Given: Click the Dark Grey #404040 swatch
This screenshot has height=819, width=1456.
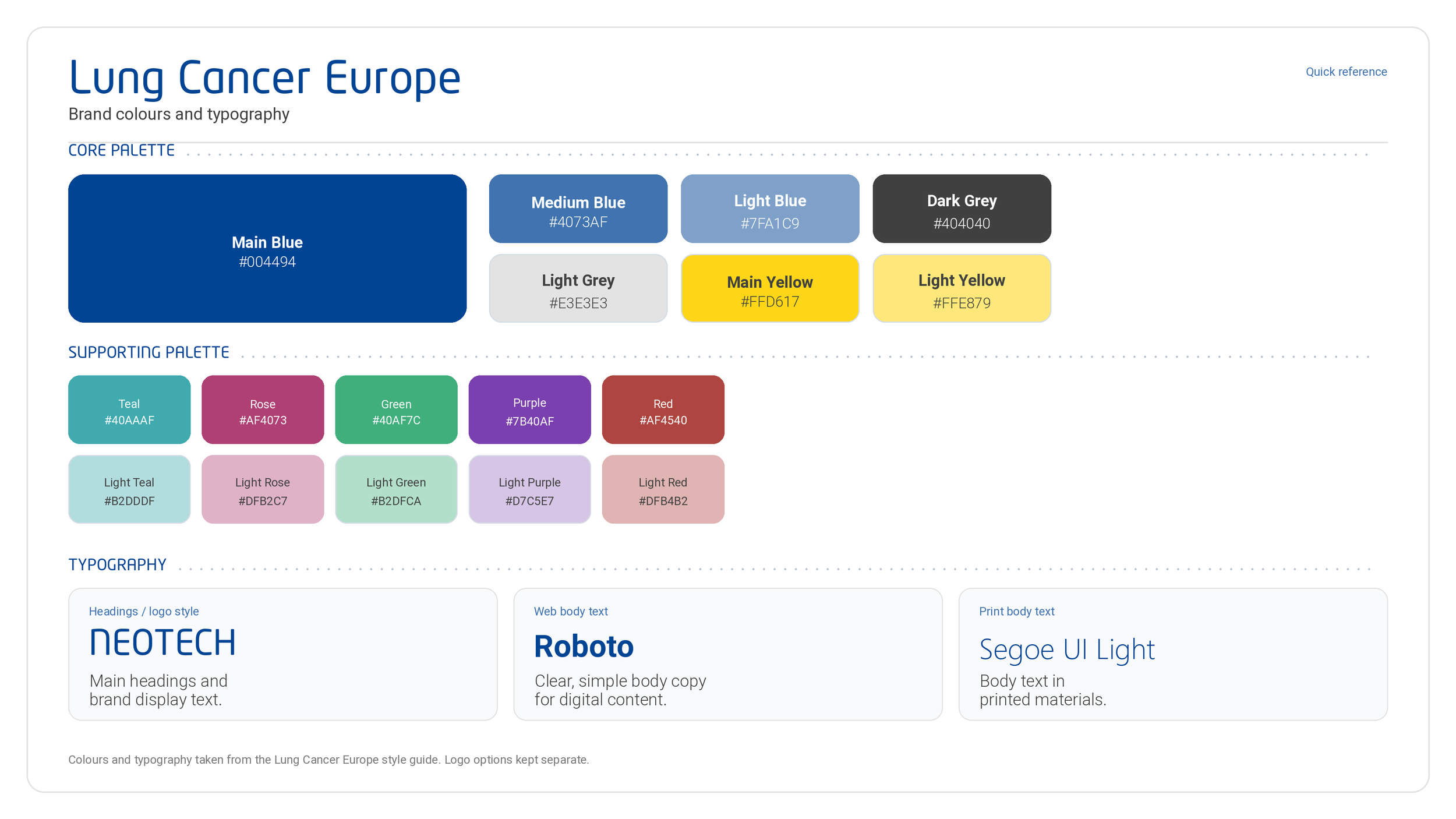Looking at the screenshot, I should pos(962,209).
